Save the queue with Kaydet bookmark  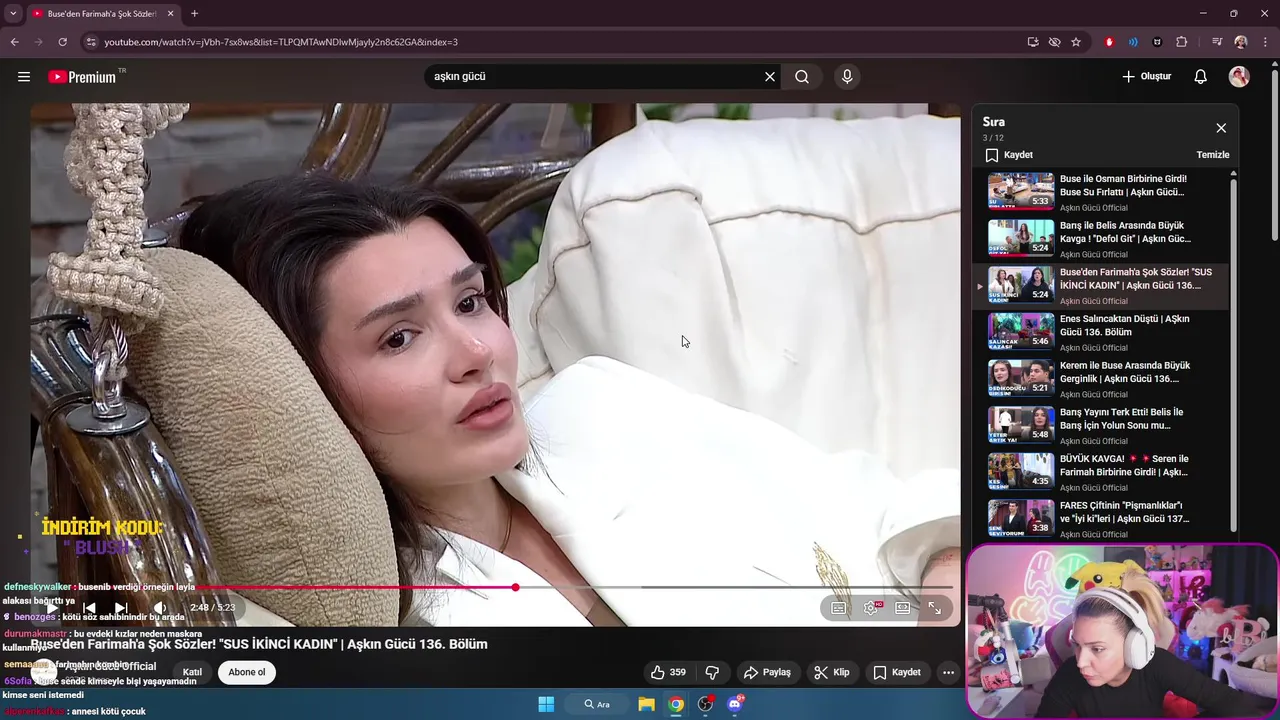point(1009,155)
